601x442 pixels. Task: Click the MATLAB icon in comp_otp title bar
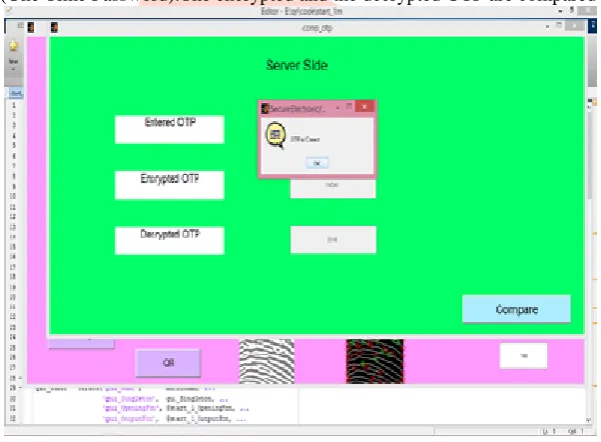tap(54, 27)
